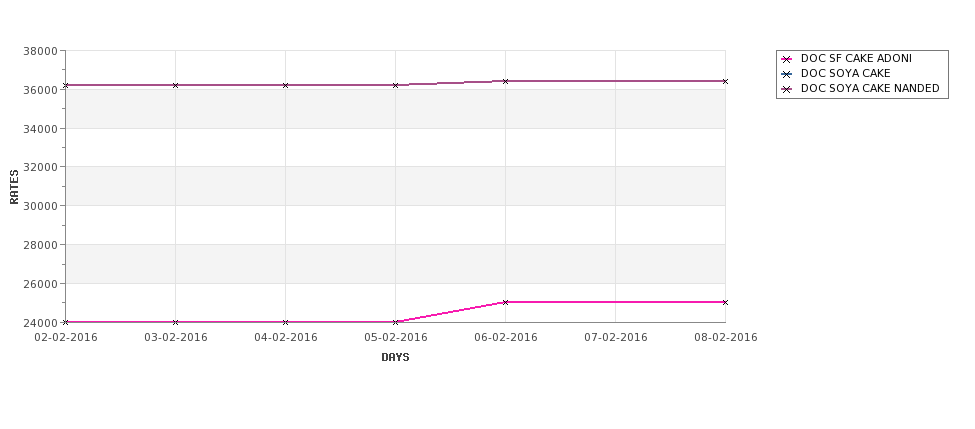Click purple line data point at 05-02-2016
The image size is (975, 429).
(395, 85)
